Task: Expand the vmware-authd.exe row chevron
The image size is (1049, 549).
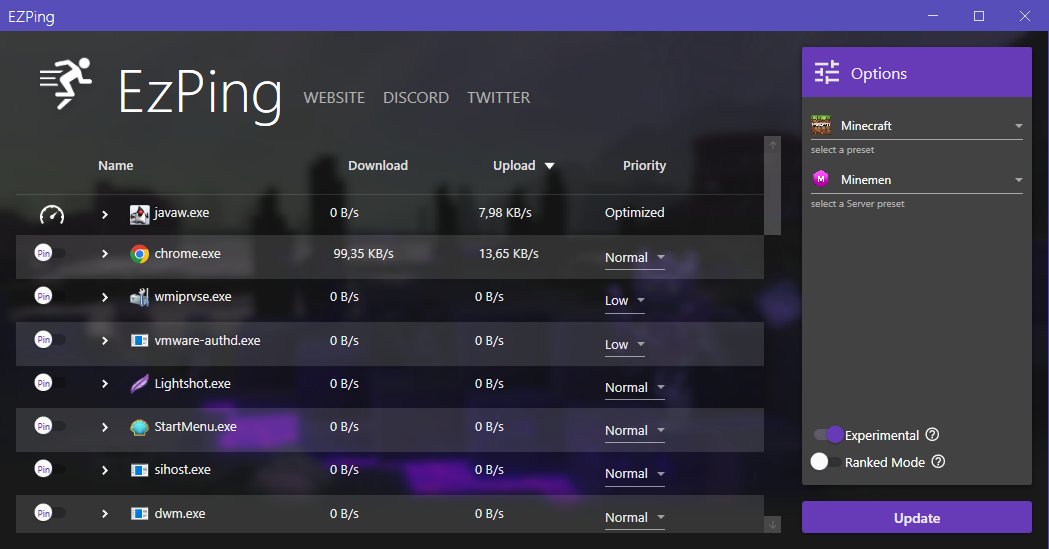Action: point(104,341)
